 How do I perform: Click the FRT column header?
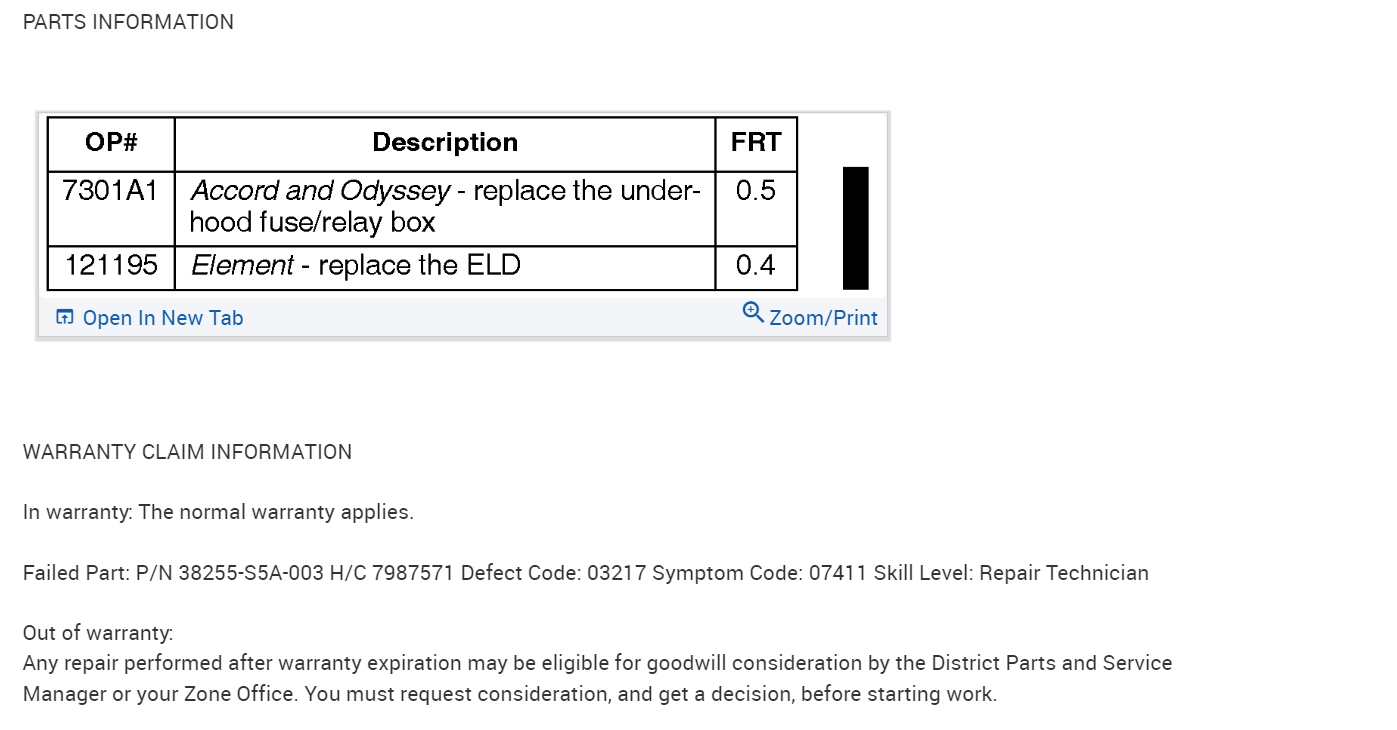click(756, 143)
